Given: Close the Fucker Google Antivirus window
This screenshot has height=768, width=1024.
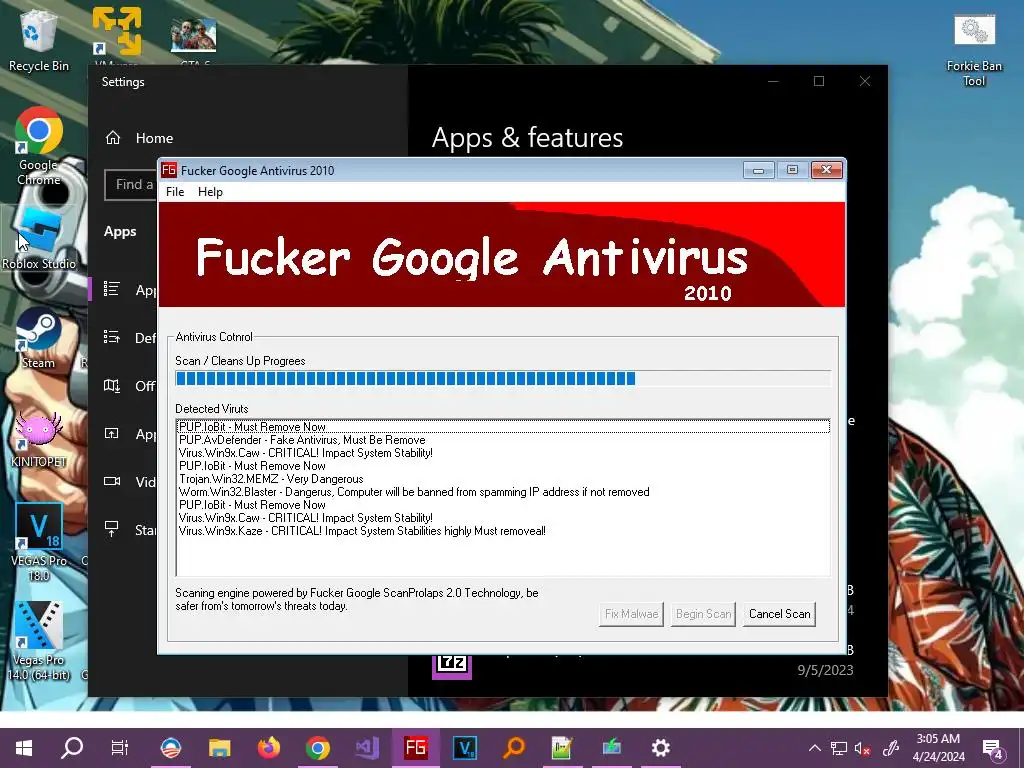Looking at the screenshot, I should tap(826, 170).
